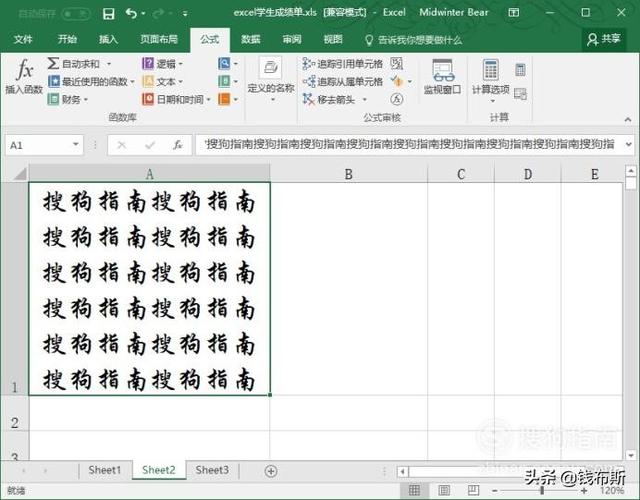Switch to Page Break Preview
This screenshot has height=500, width=640.
pyautogui.click(x=473, y=490)
